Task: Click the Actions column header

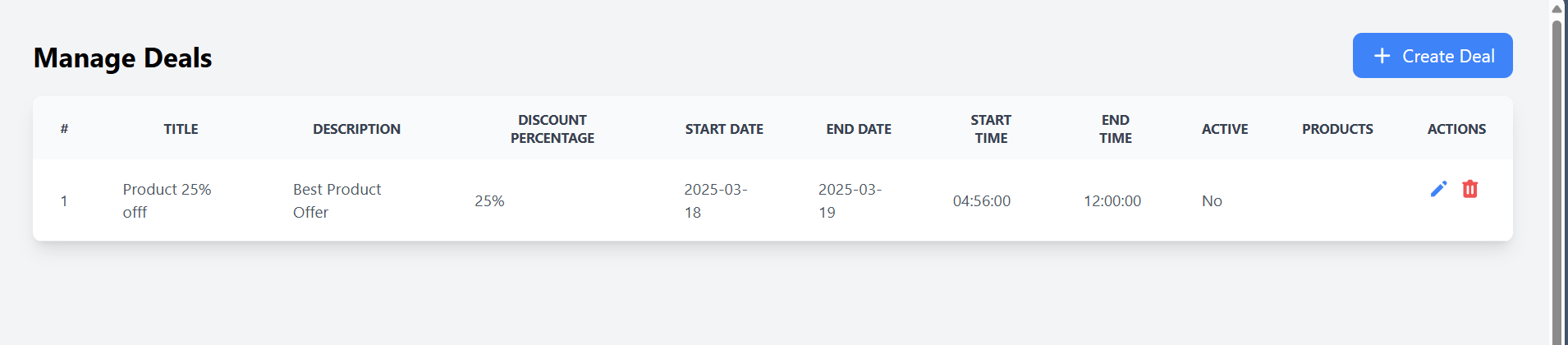Action: [x=1456, y=129]
